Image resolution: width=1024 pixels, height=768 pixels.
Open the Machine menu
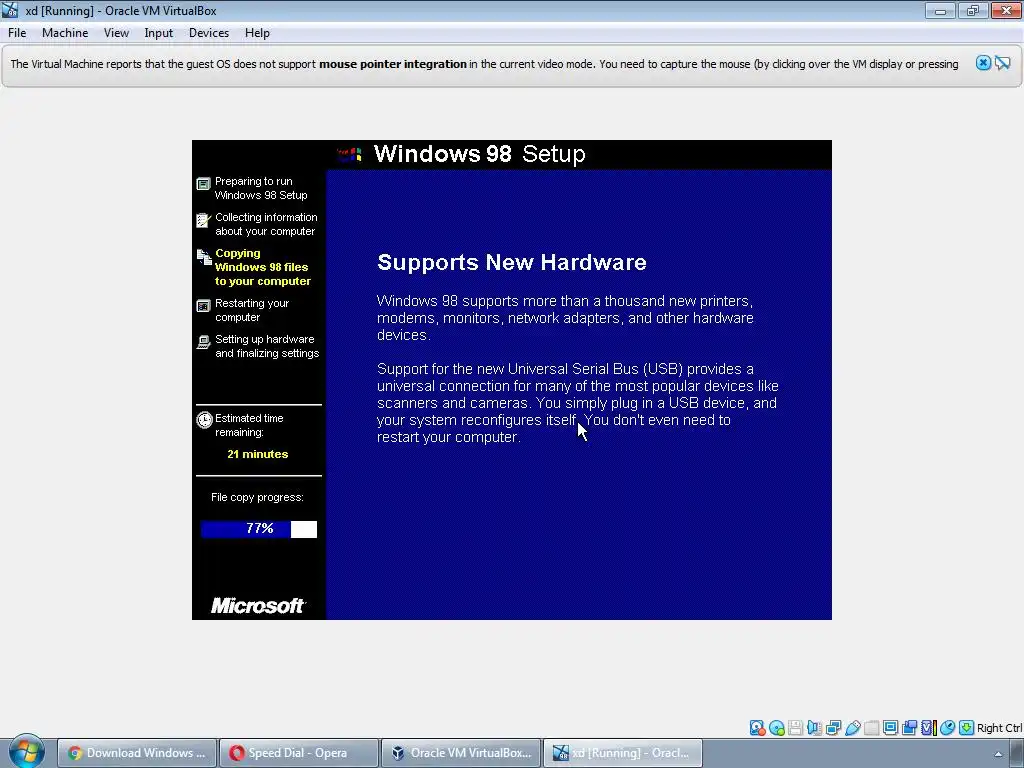pos(65,33)
